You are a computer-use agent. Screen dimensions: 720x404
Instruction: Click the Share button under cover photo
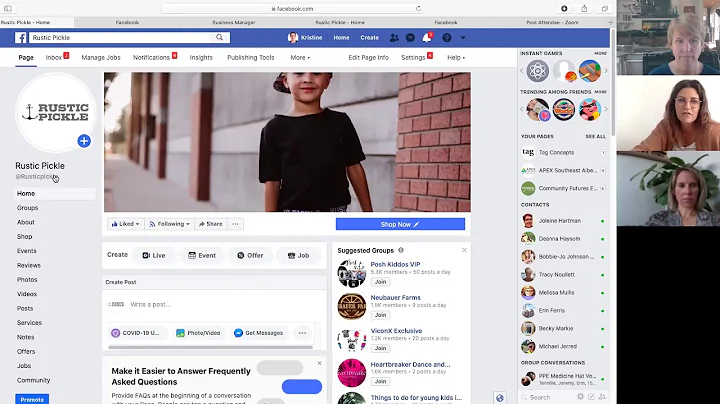[211, 224]
